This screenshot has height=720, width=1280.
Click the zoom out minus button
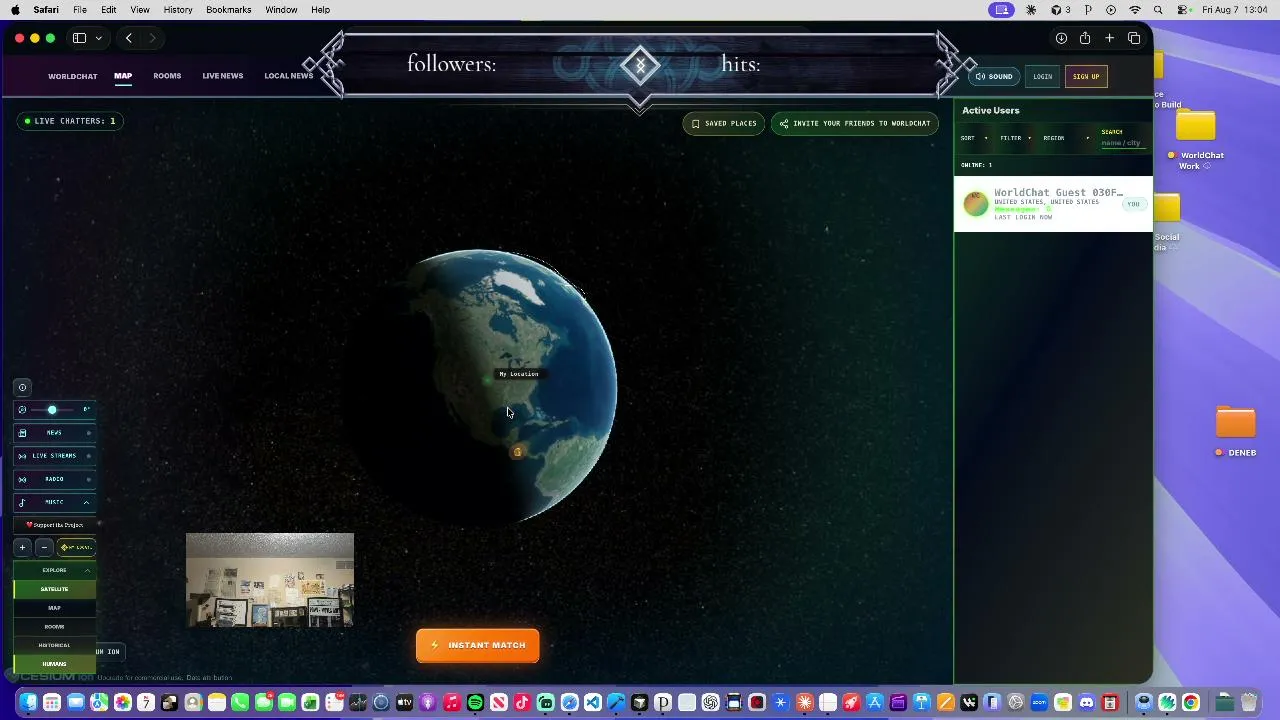[44, 547]
